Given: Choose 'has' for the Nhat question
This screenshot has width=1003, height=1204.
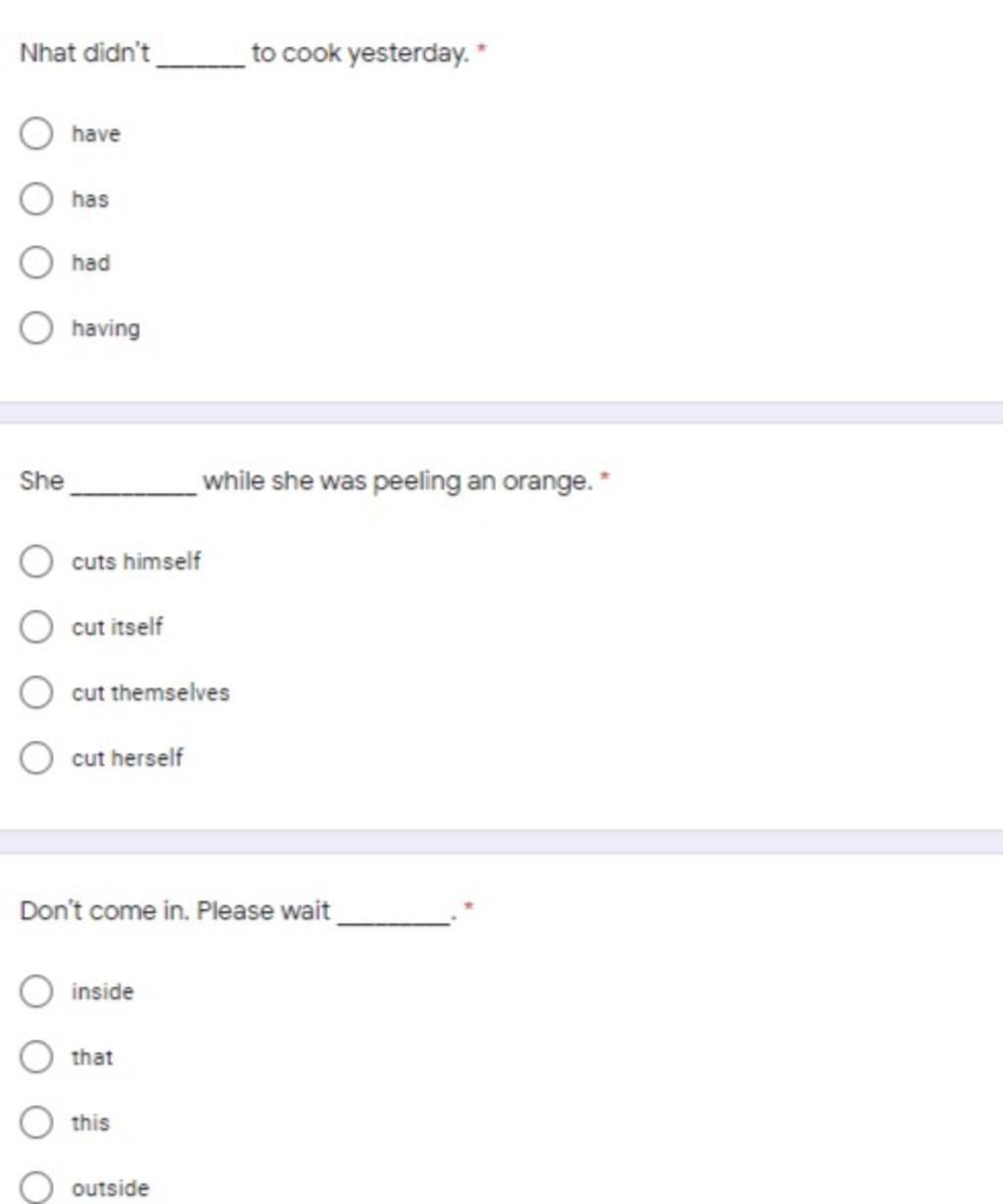Looking at the screenshot, I should coord(36,199).
